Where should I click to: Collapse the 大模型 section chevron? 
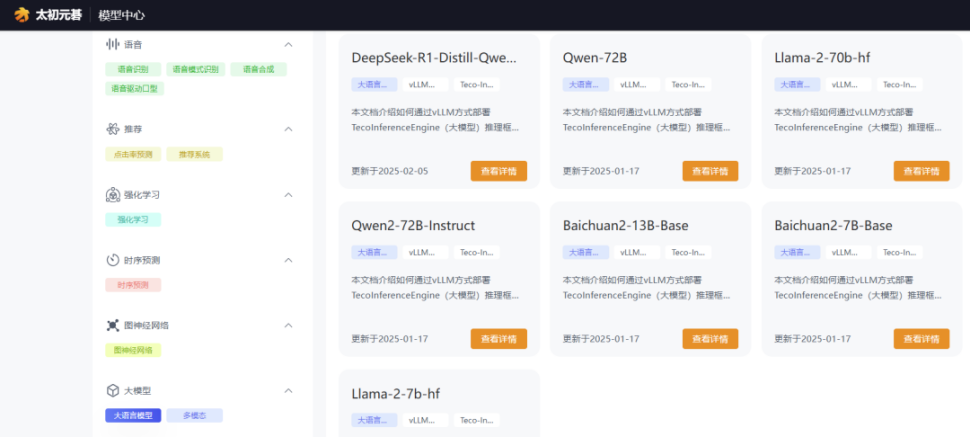click(288, 391)
